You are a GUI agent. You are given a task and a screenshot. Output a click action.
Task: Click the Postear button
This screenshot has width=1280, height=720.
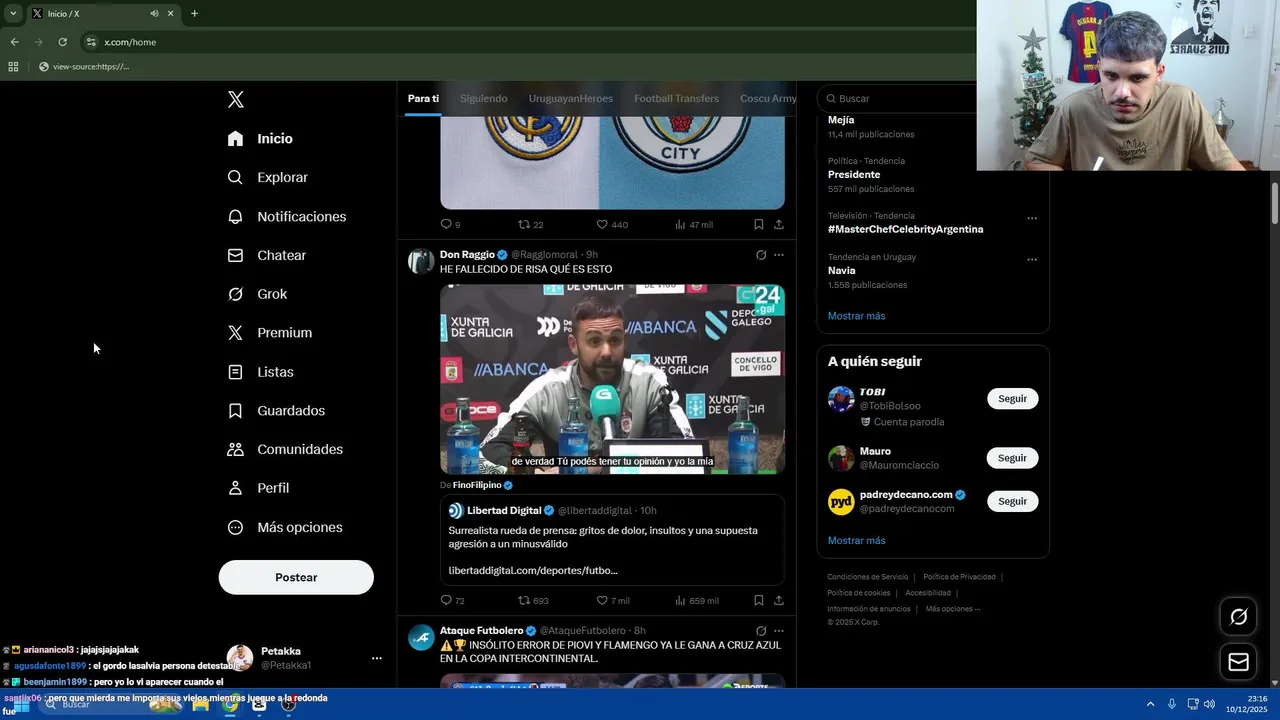point(296,577)
